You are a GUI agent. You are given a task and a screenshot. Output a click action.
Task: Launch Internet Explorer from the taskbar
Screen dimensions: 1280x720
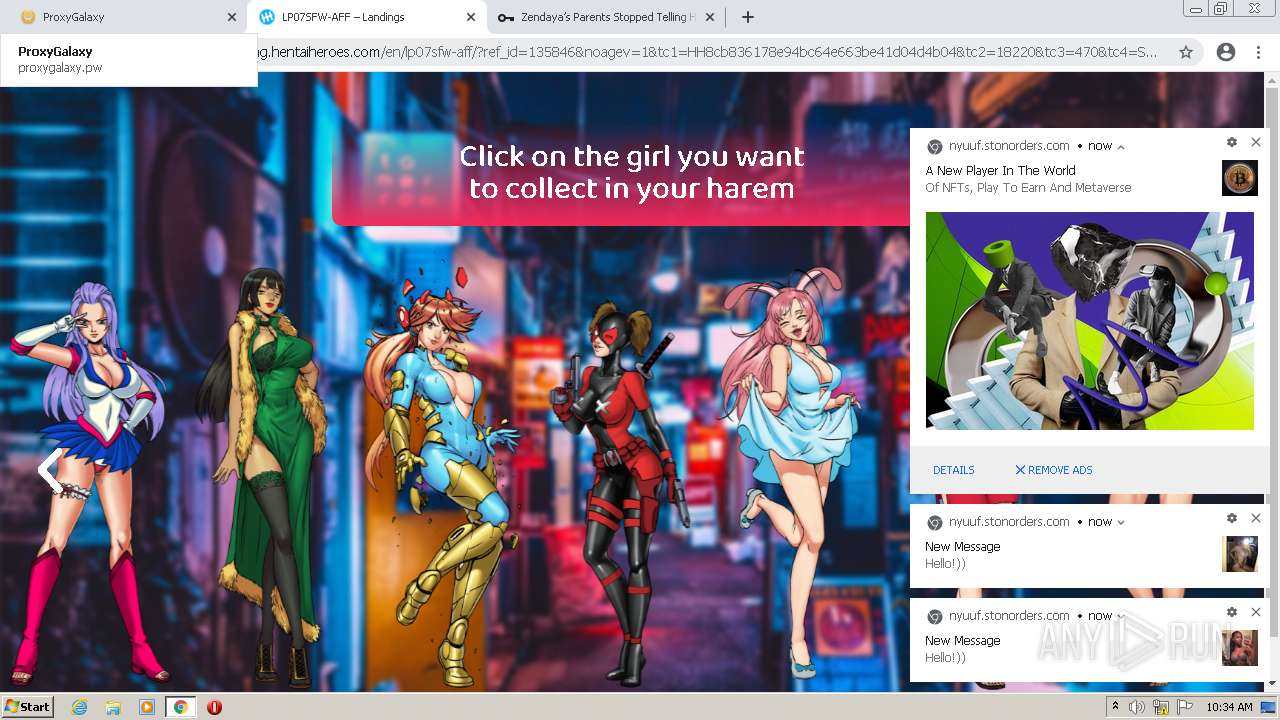(79, 707)
